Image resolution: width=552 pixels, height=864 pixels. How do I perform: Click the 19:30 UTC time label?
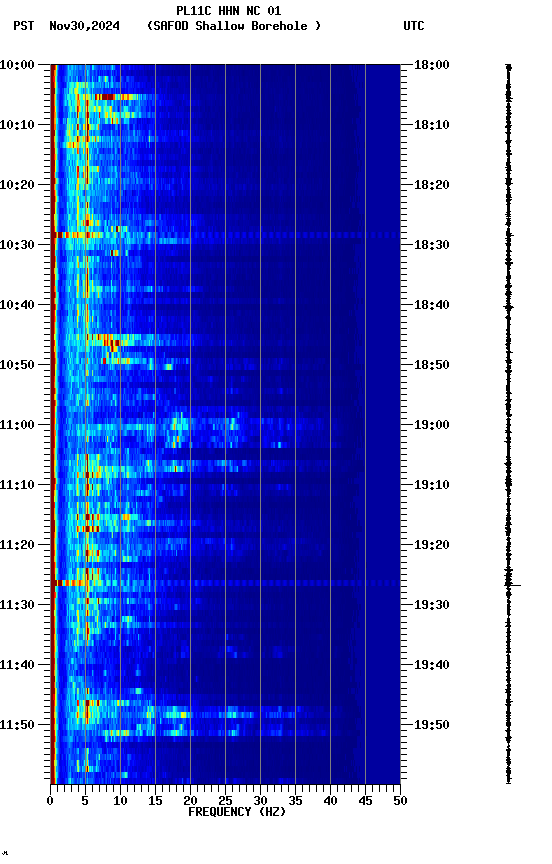[x=432, y=606]
